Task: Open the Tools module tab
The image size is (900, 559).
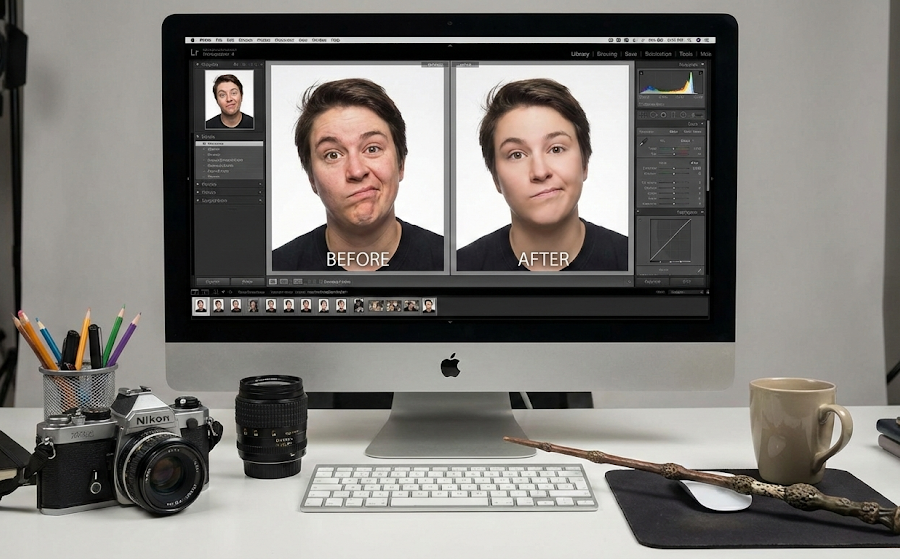Action: point(686,53)
